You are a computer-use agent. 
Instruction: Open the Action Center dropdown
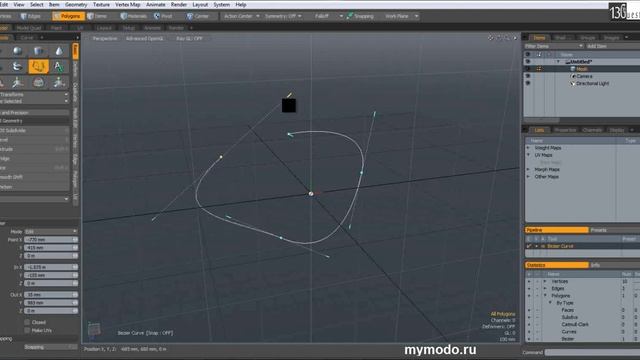click(x=241, y=16)
